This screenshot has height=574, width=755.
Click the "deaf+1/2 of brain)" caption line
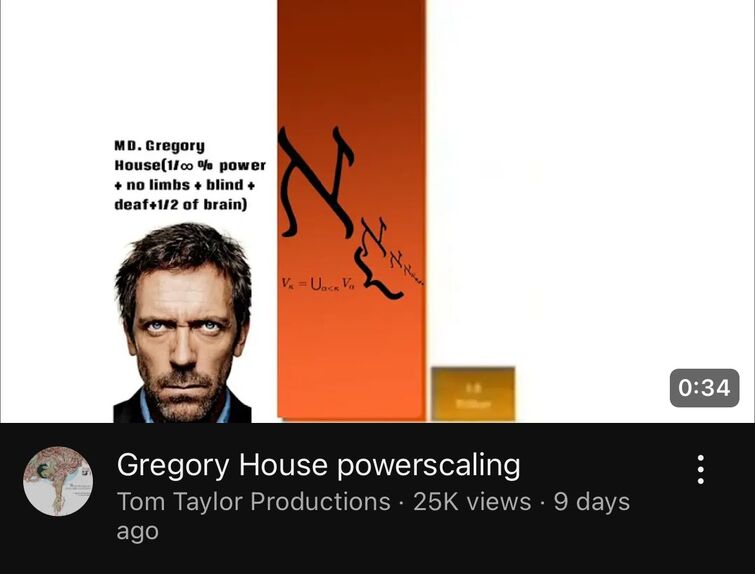click(181, 205)
